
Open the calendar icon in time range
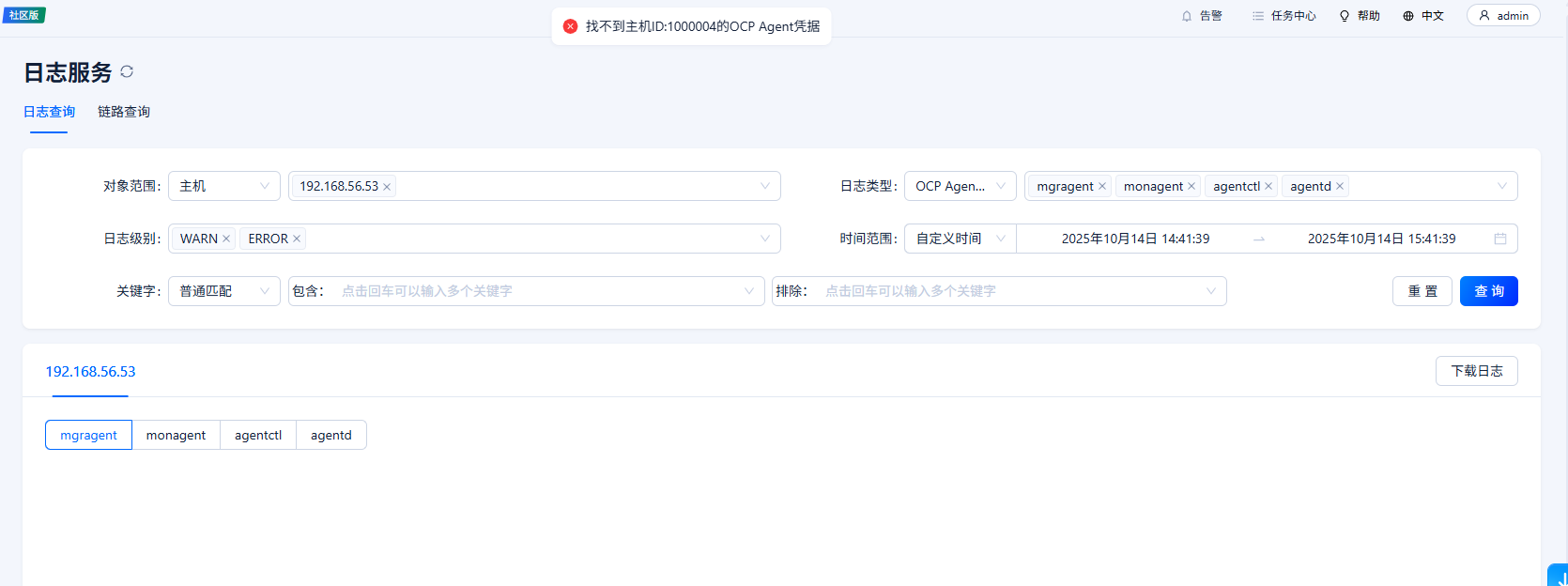(x=1500, y=239)
